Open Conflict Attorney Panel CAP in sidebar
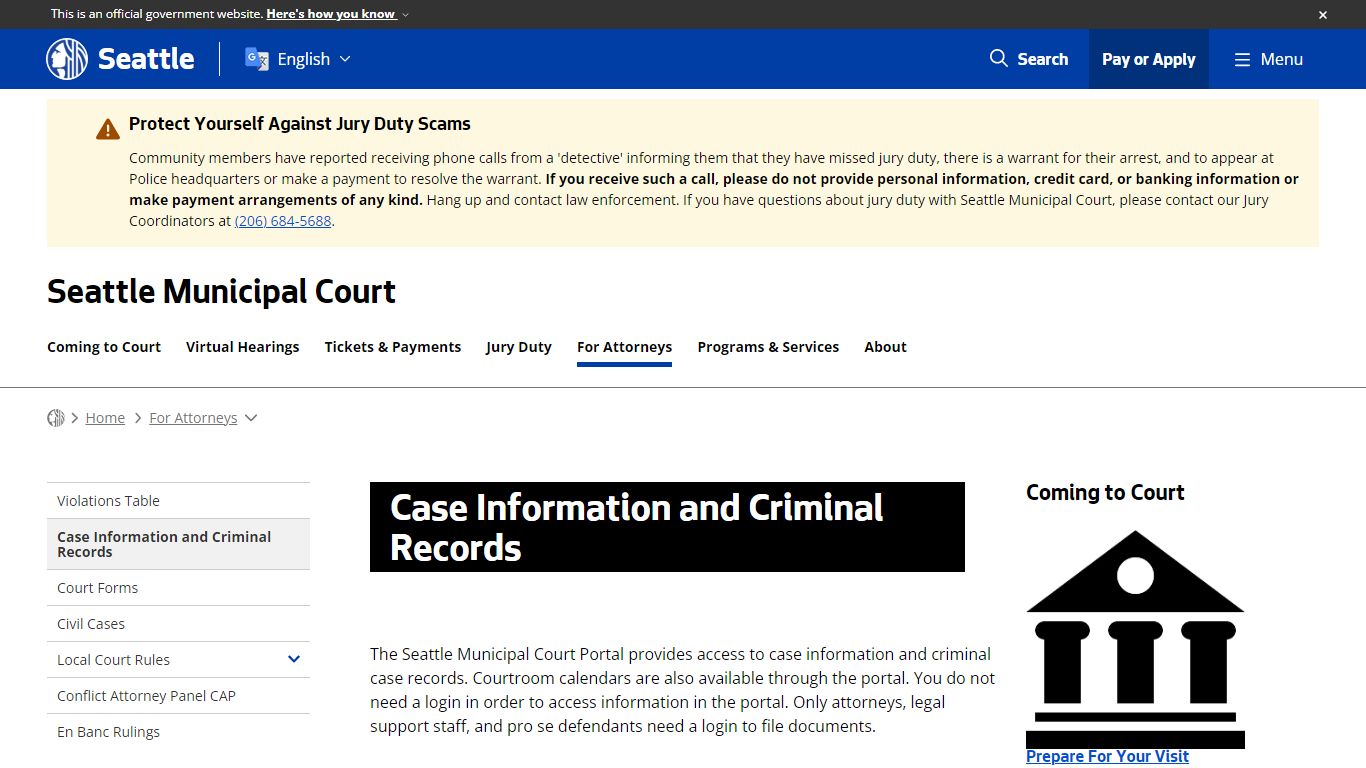 pyautogui.click(x=178, y=696)
